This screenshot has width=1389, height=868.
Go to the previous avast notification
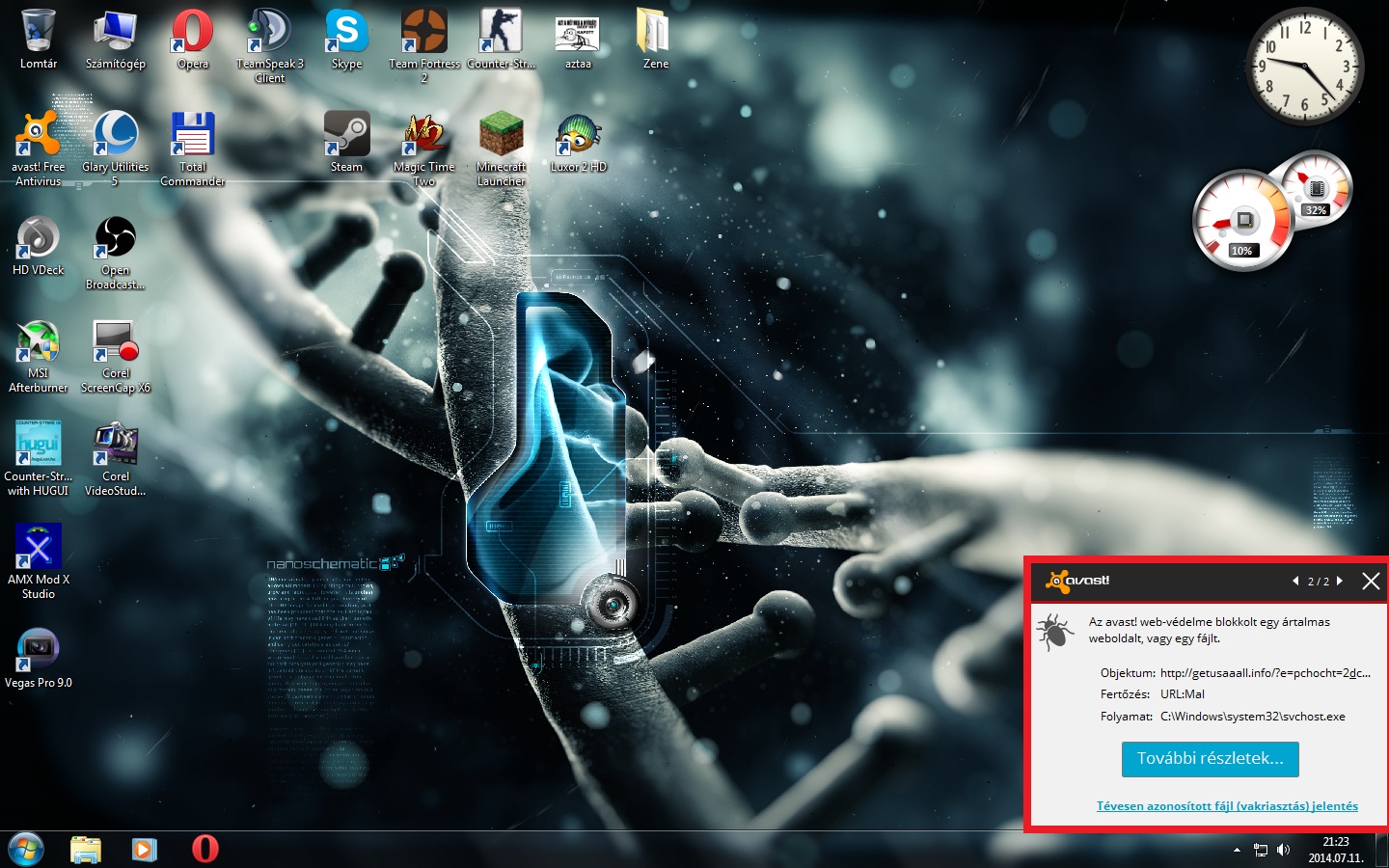pyautogui.click(x=1295, y=581)
